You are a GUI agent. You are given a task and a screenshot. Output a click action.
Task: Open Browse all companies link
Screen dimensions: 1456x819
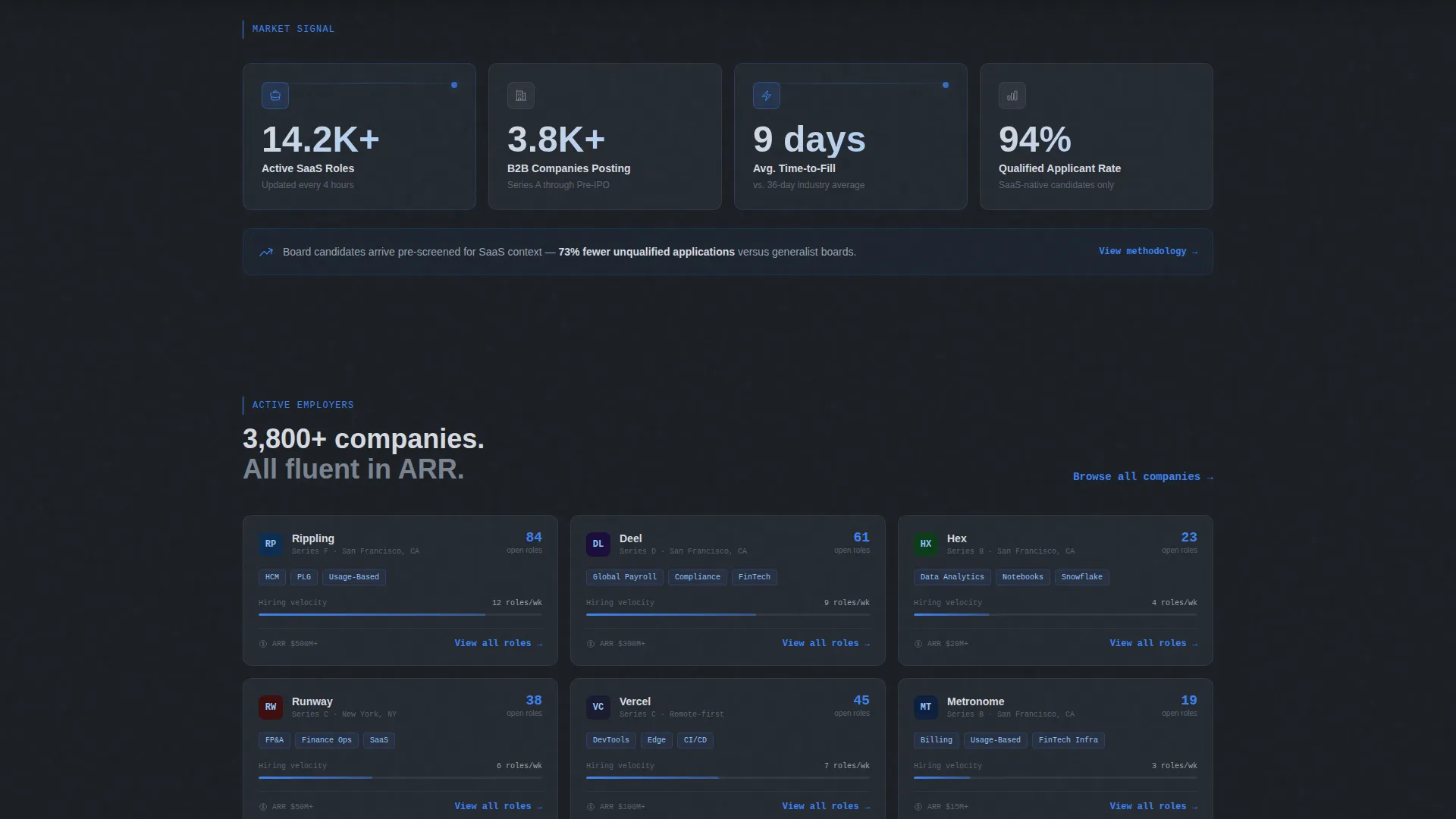tap(1143, 476)
